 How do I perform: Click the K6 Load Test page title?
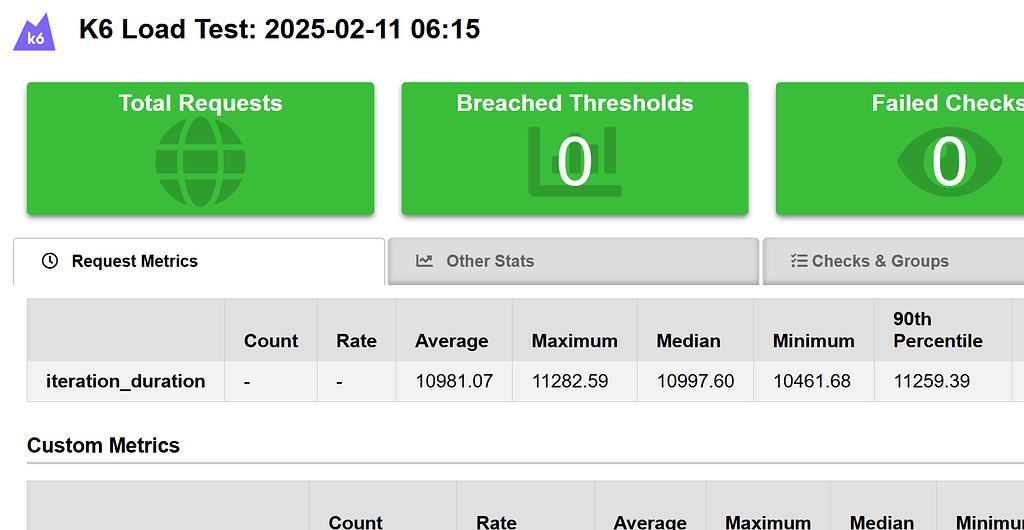click(x=280, y=29)
